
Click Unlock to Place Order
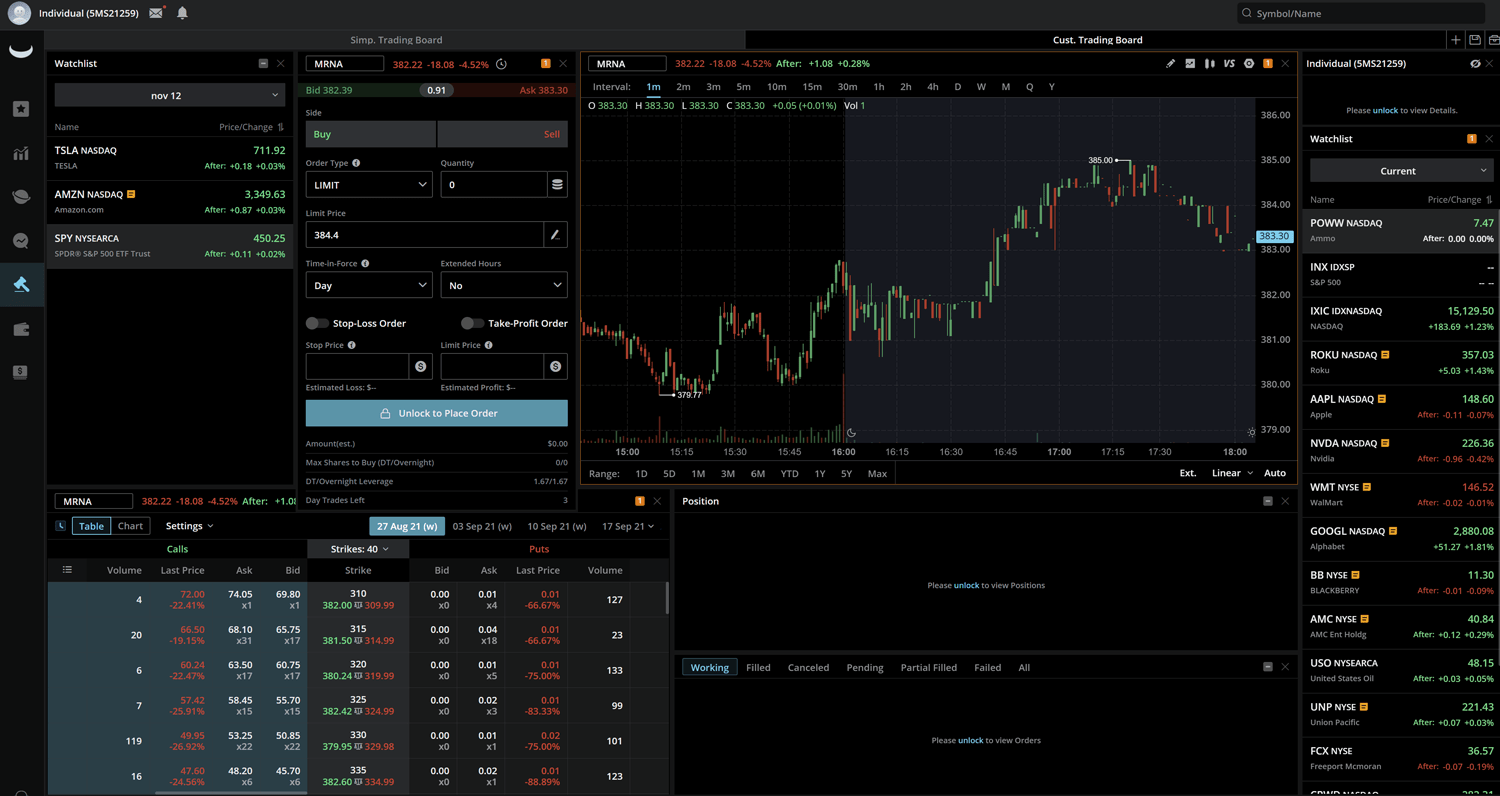pyautogui.click(x=437, y=413)
